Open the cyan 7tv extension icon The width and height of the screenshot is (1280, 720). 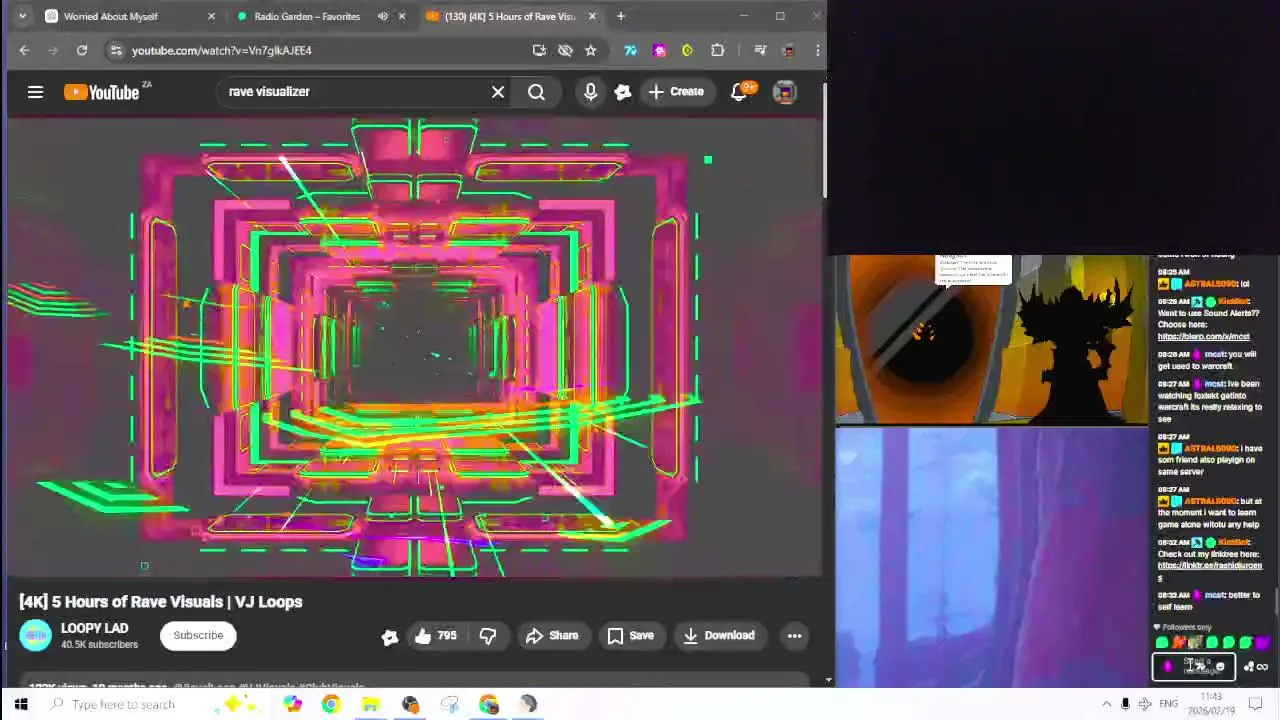tap(630, 50)
